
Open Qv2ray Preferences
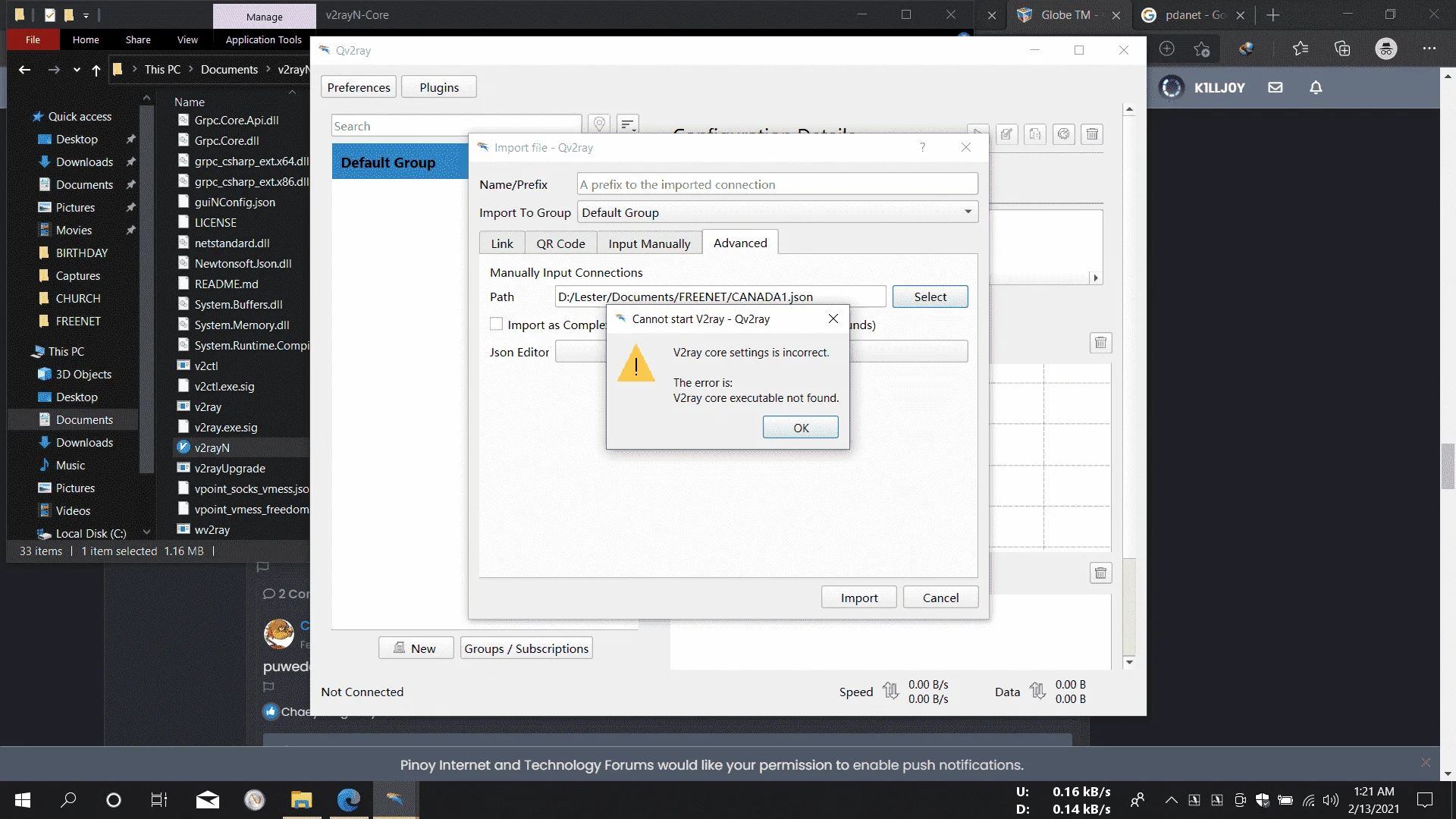(359, 87)
